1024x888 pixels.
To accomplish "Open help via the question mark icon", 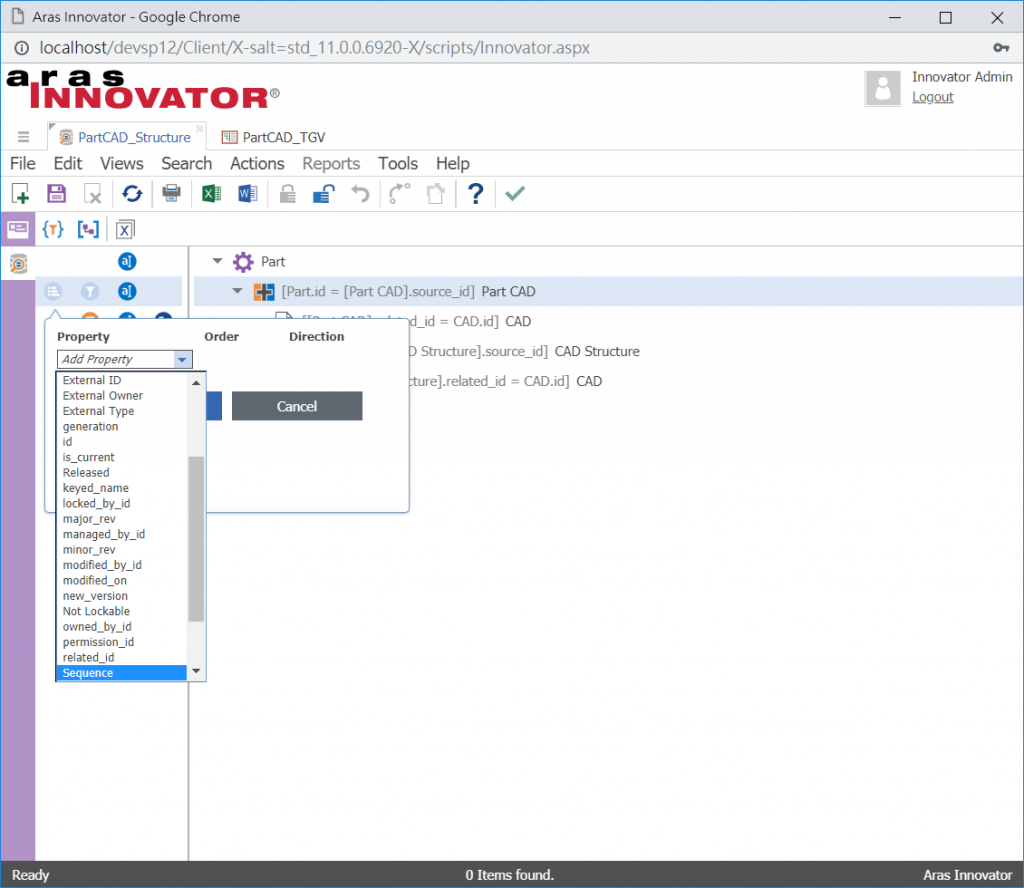I will pyautogui.click(x=475, y=194).
